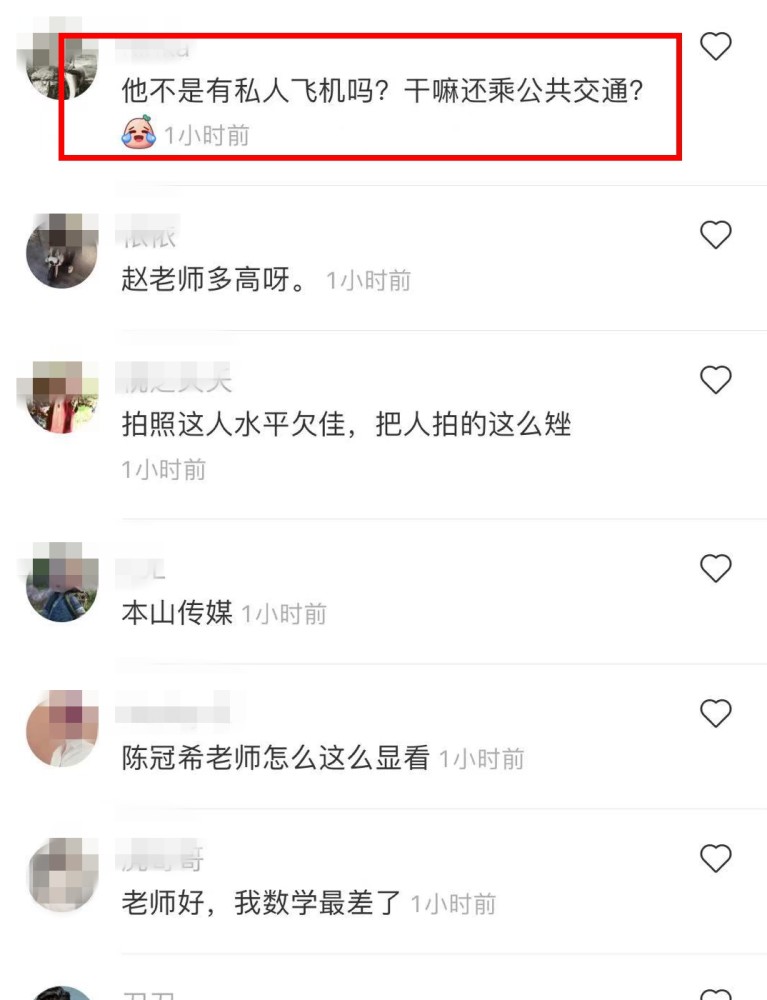
Task: Open avatar of 我数学最差了 commenter
Action: pos(62,874)
